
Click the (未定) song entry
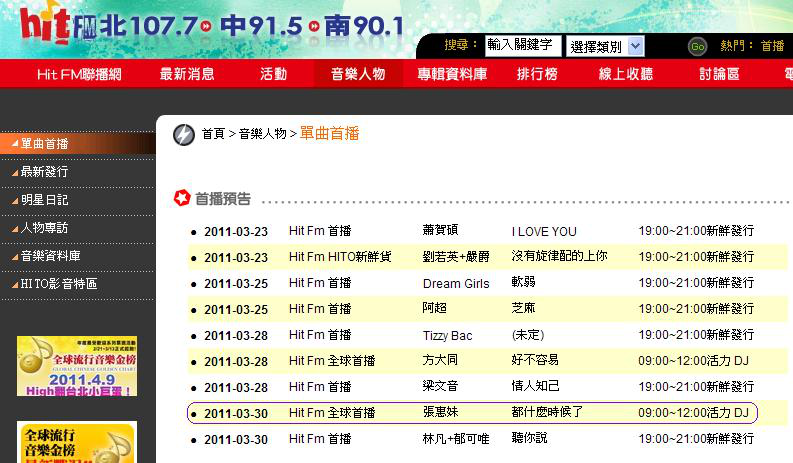point(527,335)
